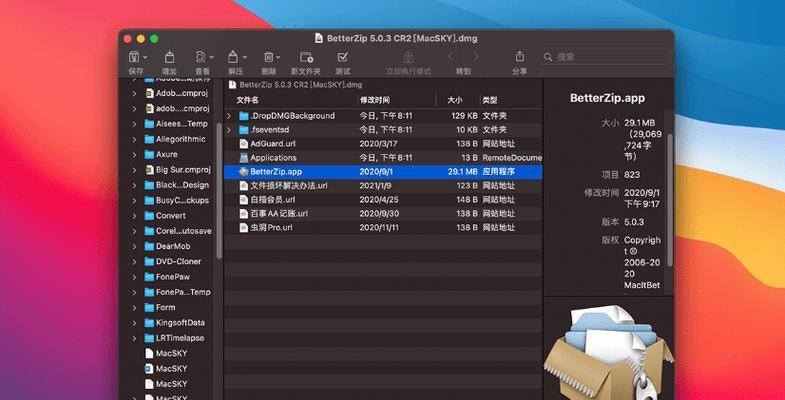785x400 pixels.
Task: Click the 129 KB size cell
Action: tap(464, 116)
